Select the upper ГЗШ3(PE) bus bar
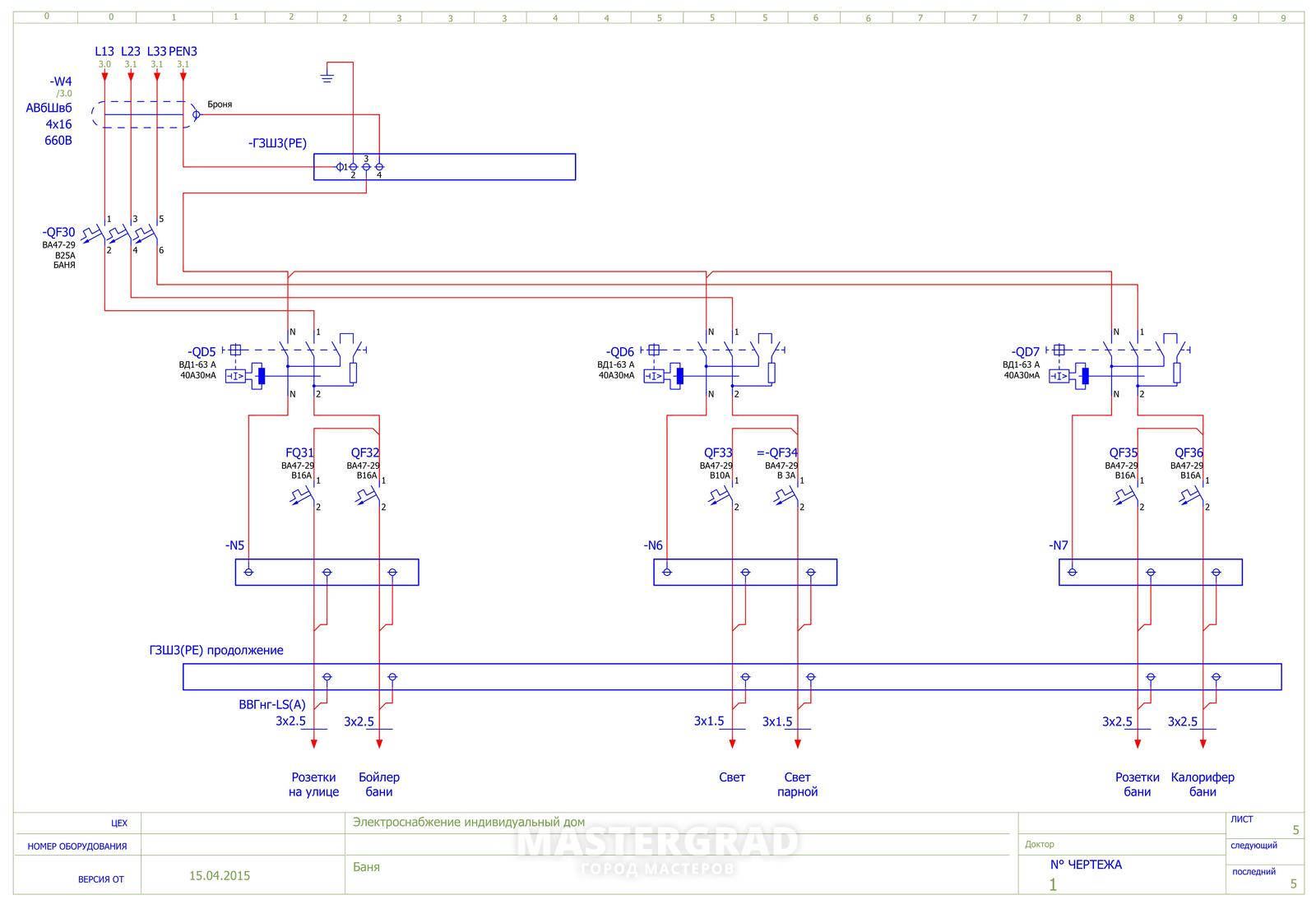The width and height of the screenshot is (1316, 909). 444,167
